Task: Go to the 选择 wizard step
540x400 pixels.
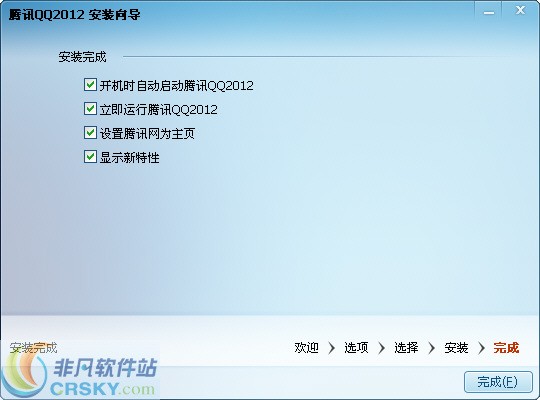Action: click(406, 348)
